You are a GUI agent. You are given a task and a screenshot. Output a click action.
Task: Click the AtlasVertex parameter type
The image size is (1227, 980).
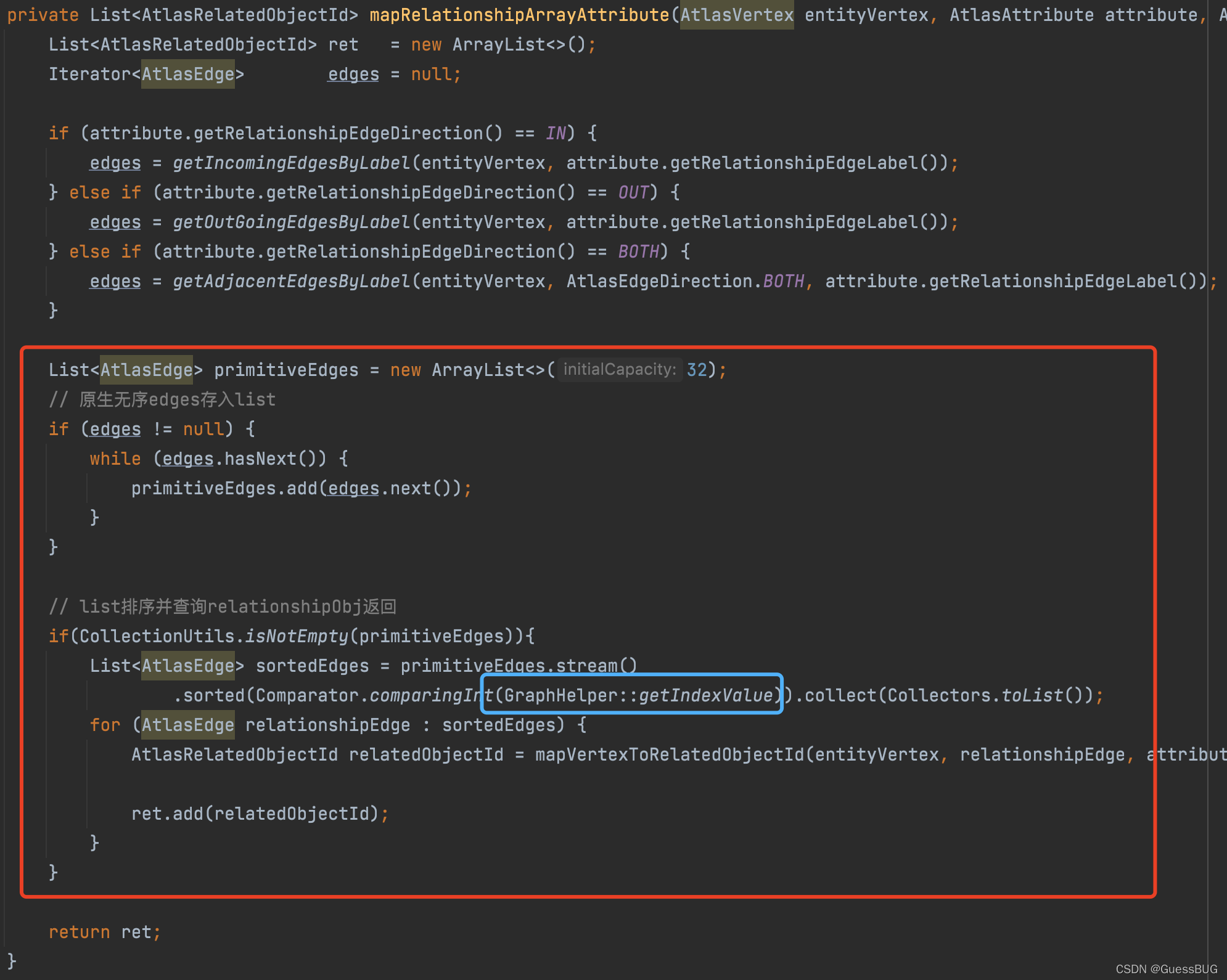coord(737,15)
